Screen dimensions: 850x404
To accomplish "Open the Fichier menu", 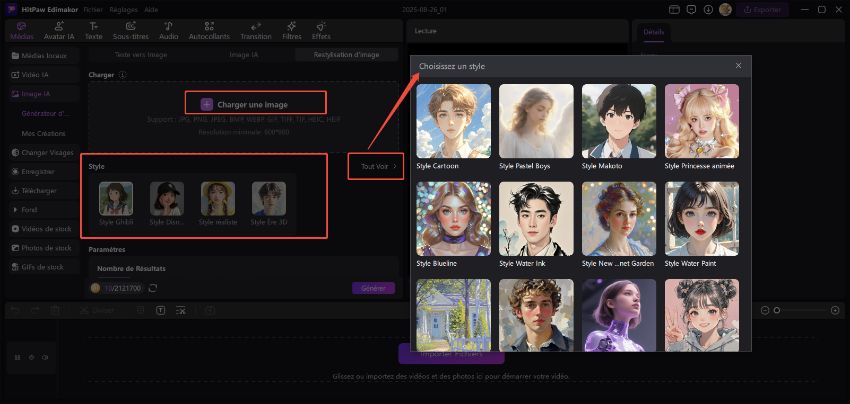I will pyautogui.click(x=93, y=8).
